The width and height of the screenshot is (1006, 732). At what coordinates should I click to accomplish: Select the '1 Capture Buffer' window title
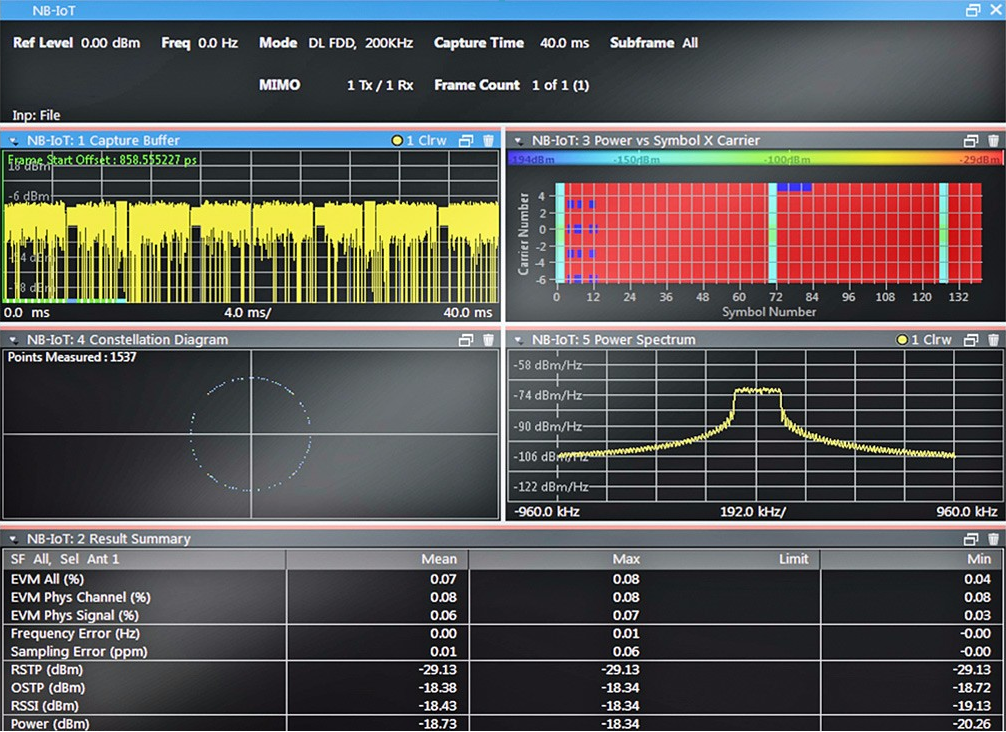103,140
